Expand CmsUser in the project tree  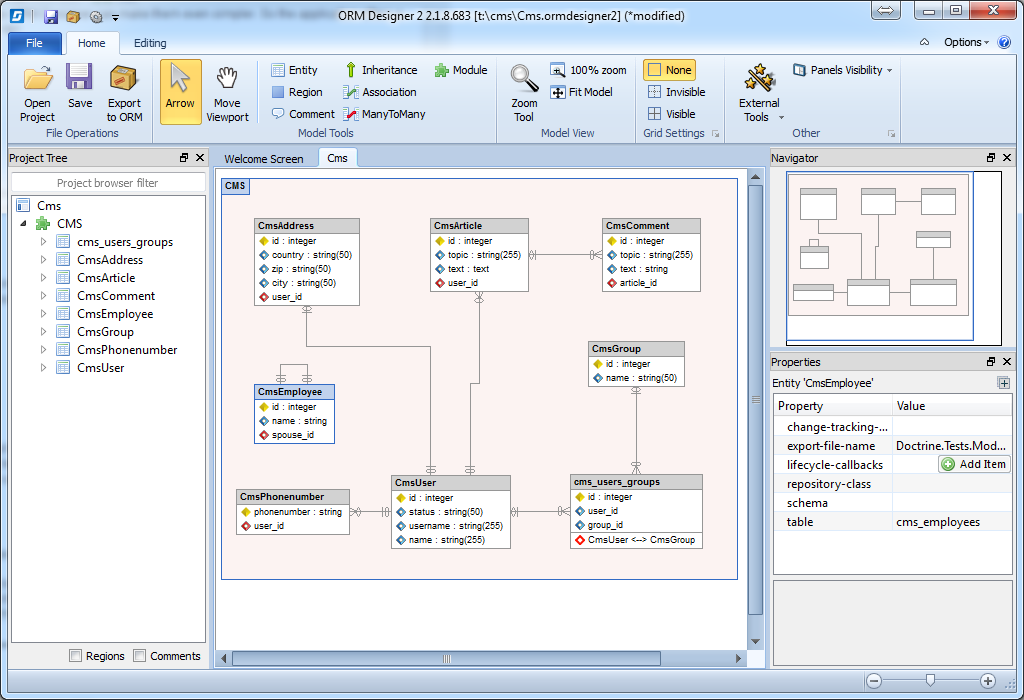click(x=43, y=368)
